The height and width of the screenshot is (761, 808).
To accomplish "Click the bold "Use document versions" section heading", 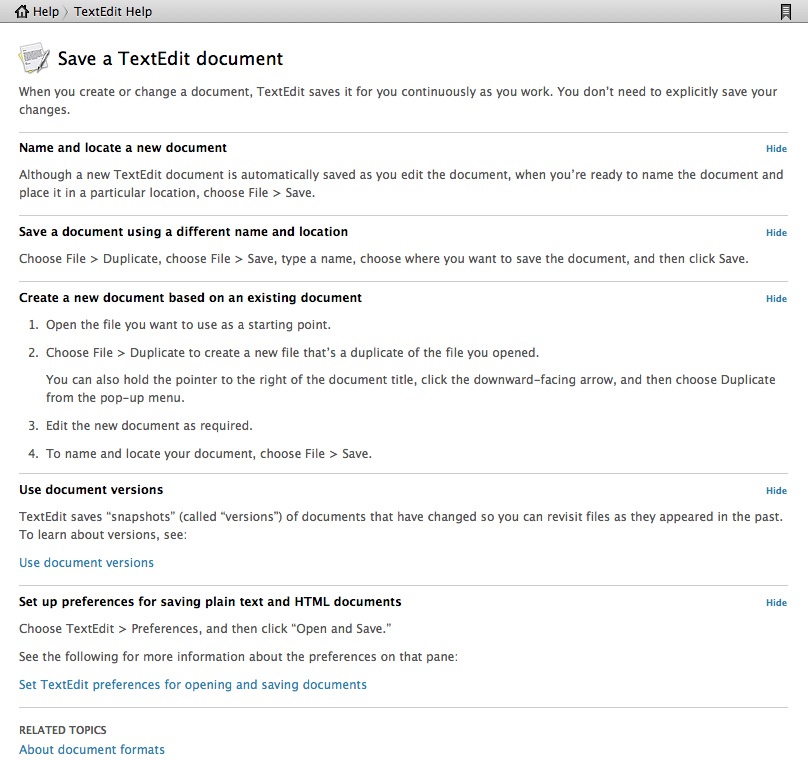I will pyautogui.click(x=91, y=490).
